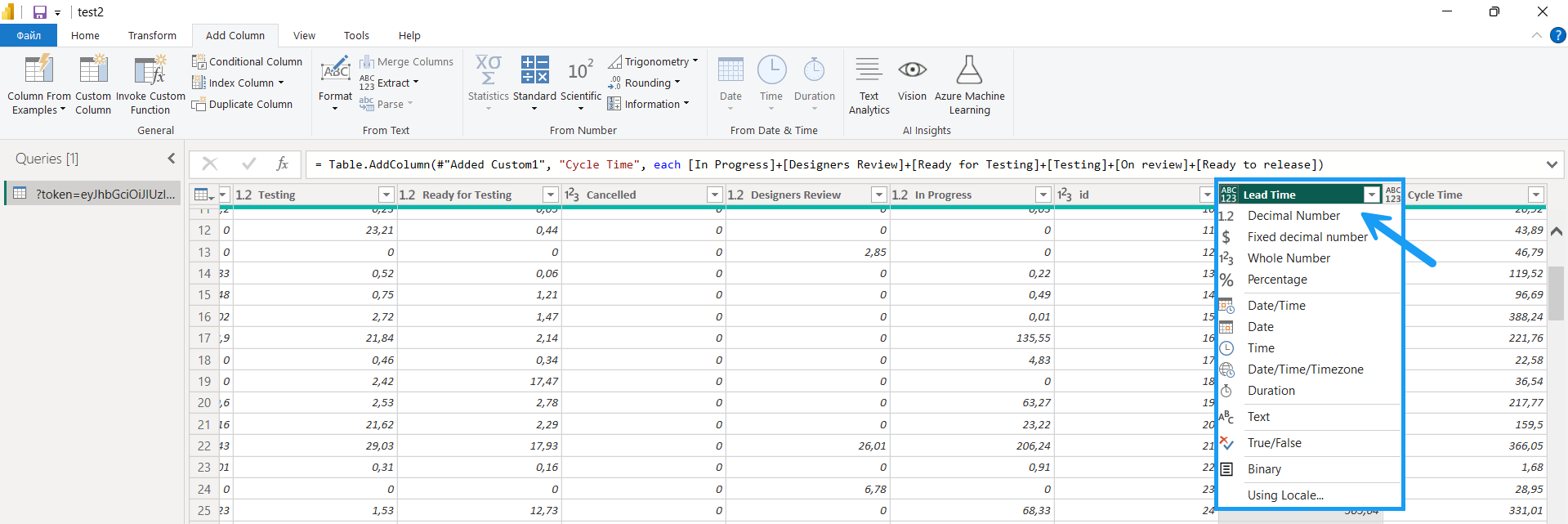Open Column From Examples tool
The height and width of the screenshot is (524, 1568).
pos(38,71)
